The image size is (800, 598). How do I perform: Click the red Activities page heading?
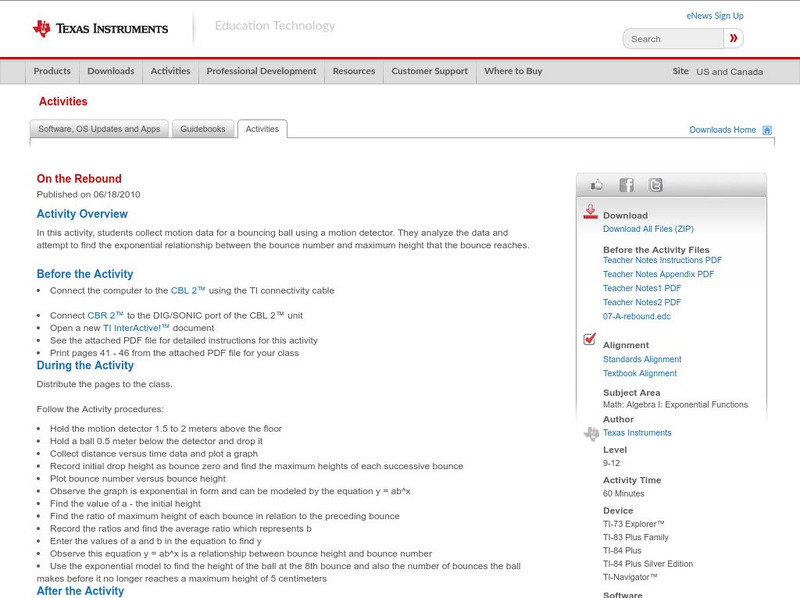pyautogui.click(x=63, y=102)
